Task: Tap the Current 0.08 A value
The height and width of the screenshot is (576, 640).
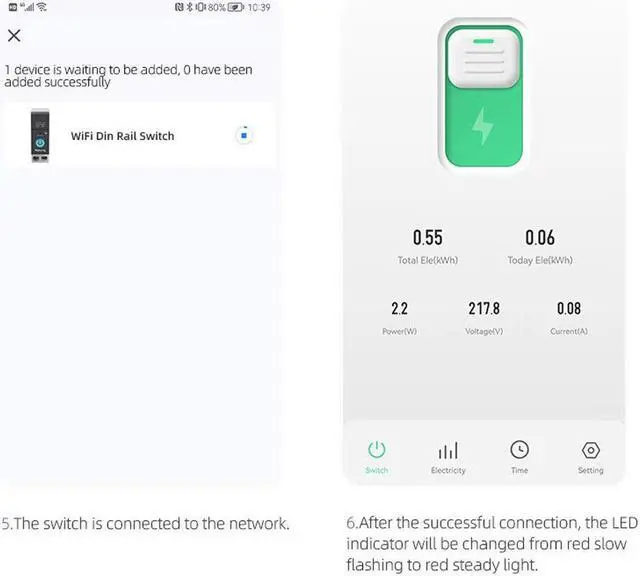Action: (x=568, y=309)
